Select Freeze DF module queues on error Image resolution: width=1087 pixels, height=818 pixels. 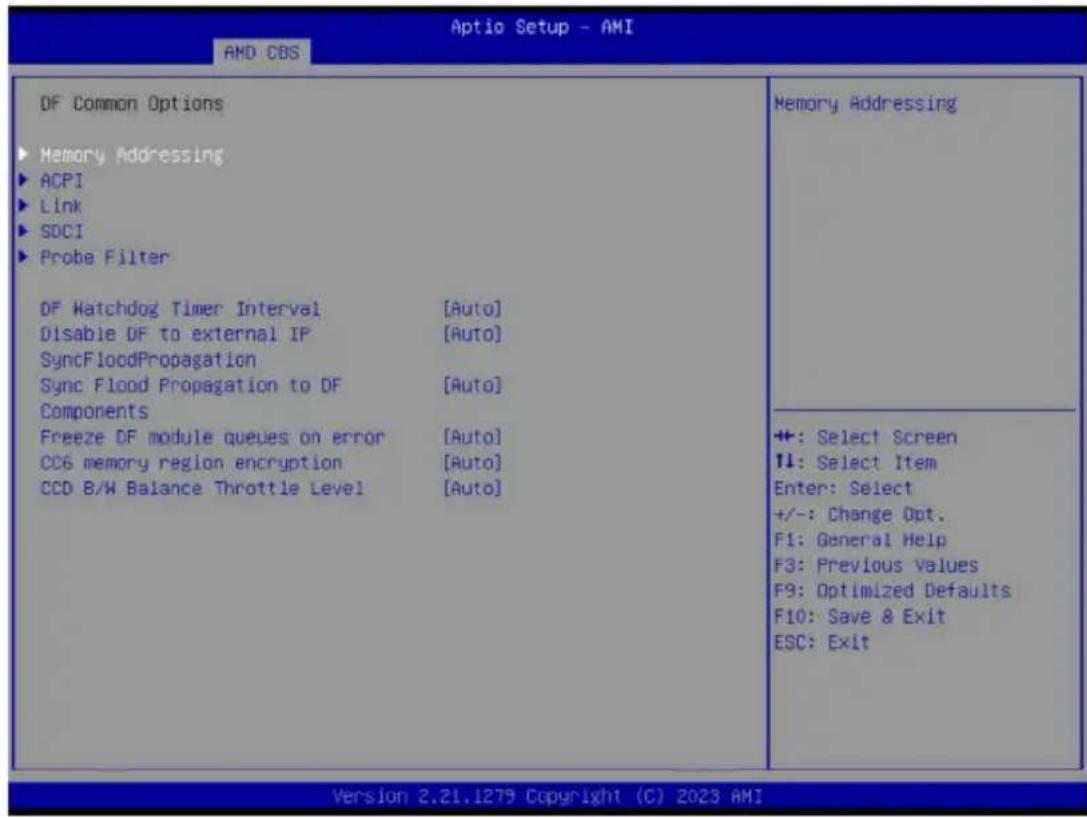212,437
